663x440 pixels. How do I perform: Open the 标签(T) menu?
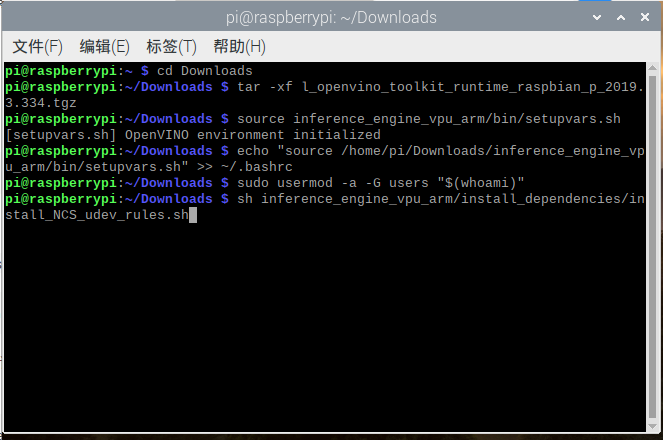coord(171,46)
